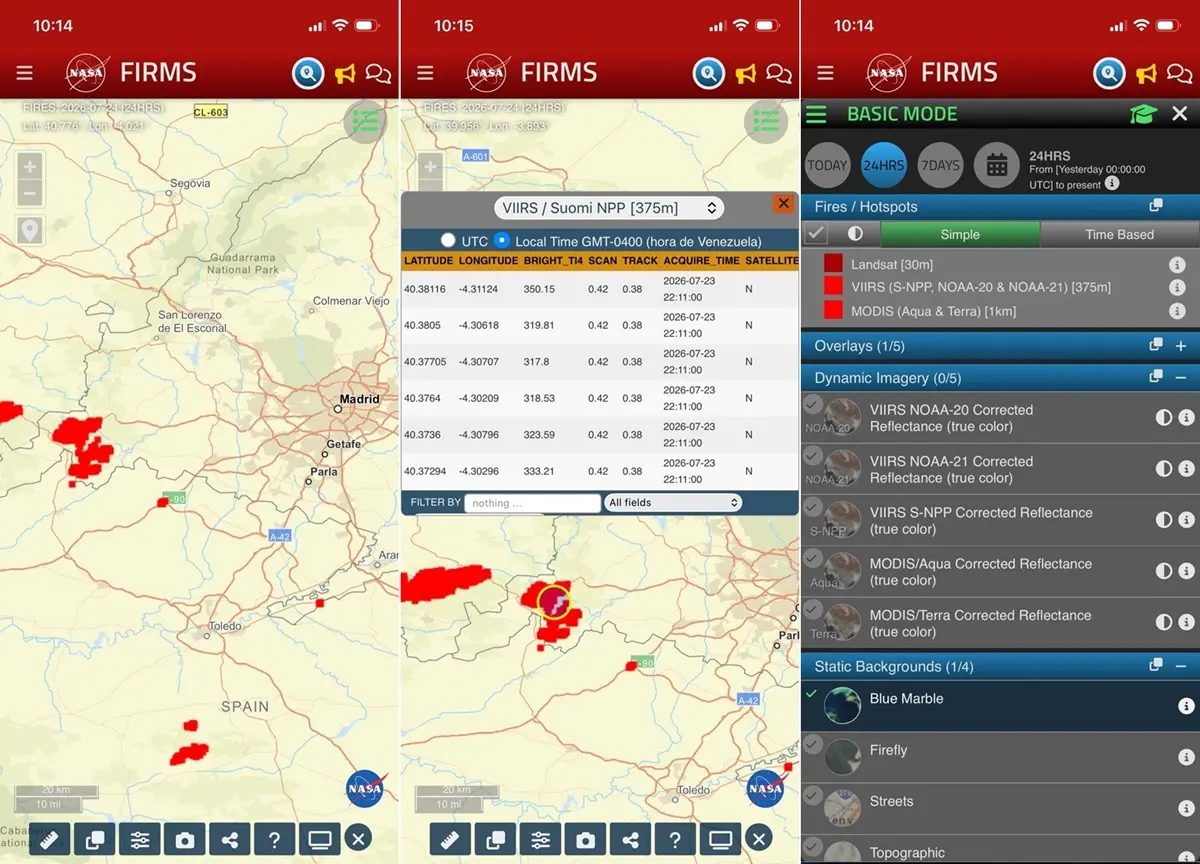
Task: Toggle VIIRS S-NPP Corrected Reflectance layer
Action: coord(813,507)
